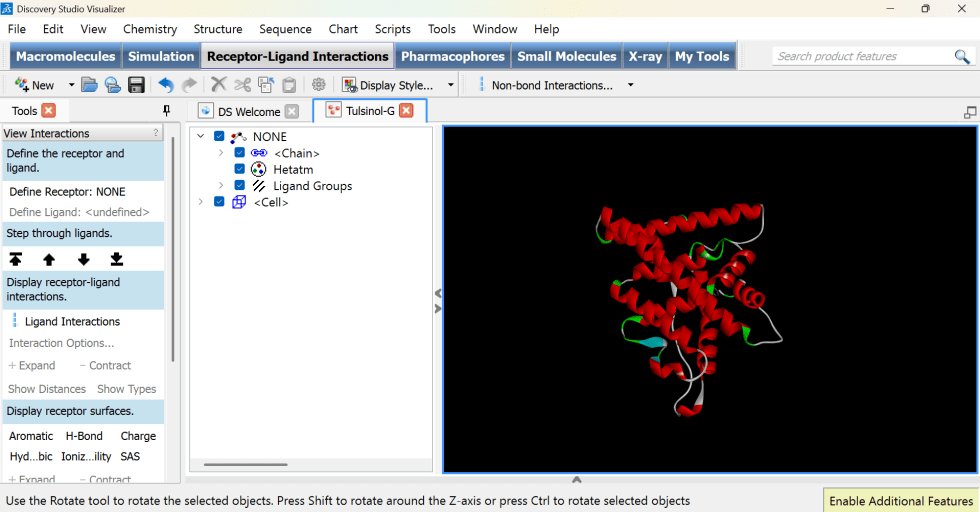This screenshot has height=512, width=980.
Task: Toggle the Ligand Groups checkbox
Action: tap(239, 185)
